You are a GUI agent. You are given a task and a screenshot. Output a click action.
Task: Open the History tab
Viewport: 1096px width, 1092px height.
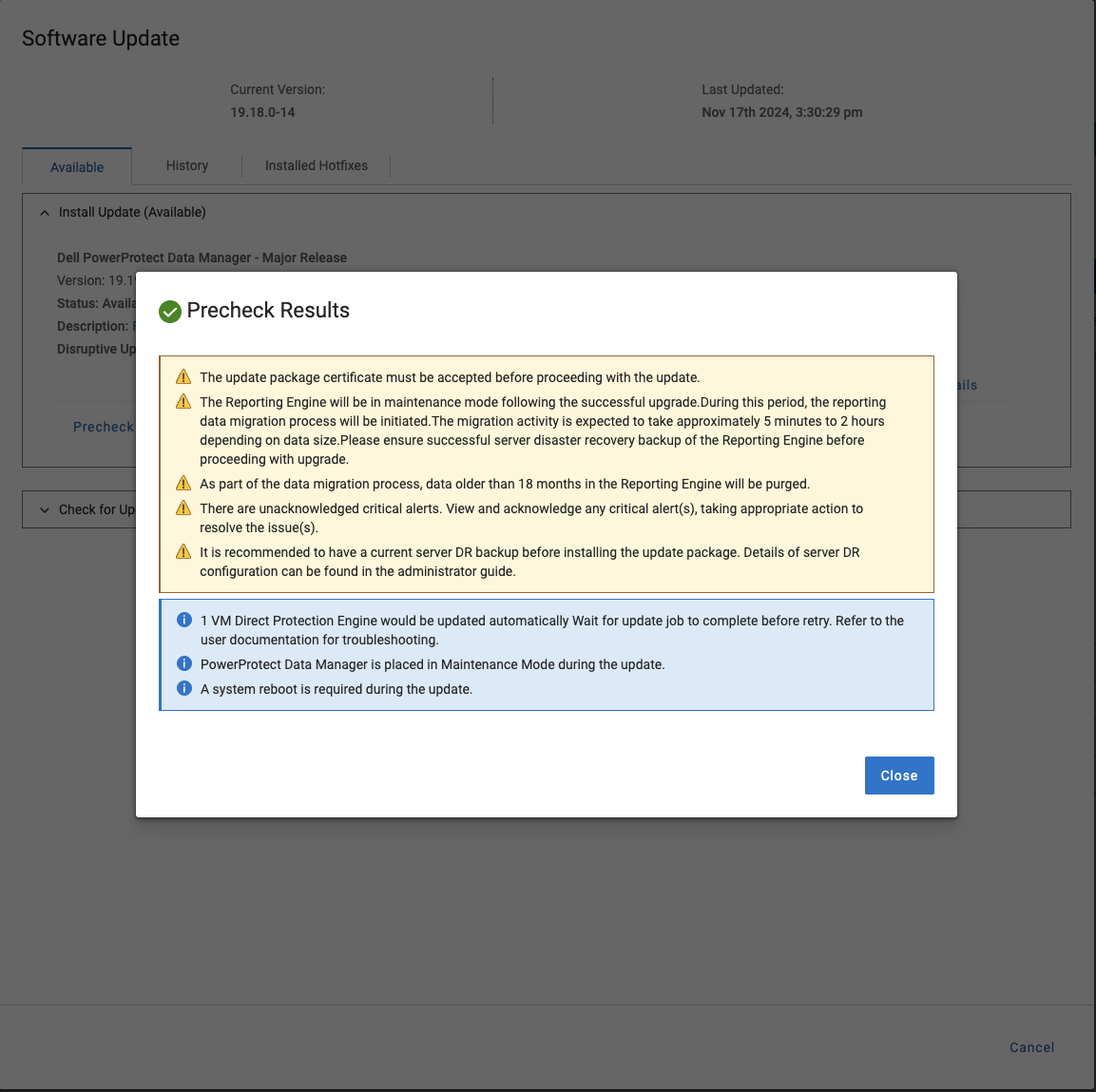pos(186,165)
